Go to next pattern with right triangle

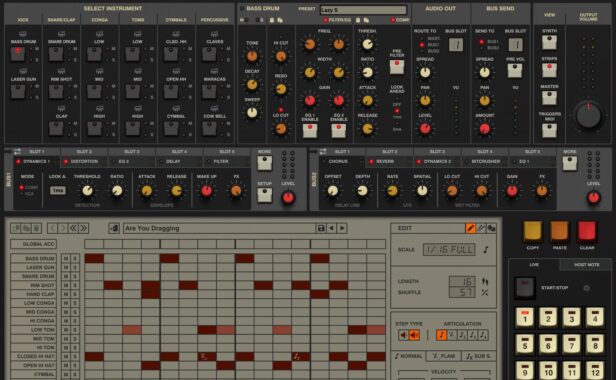(x=342, y=228)
